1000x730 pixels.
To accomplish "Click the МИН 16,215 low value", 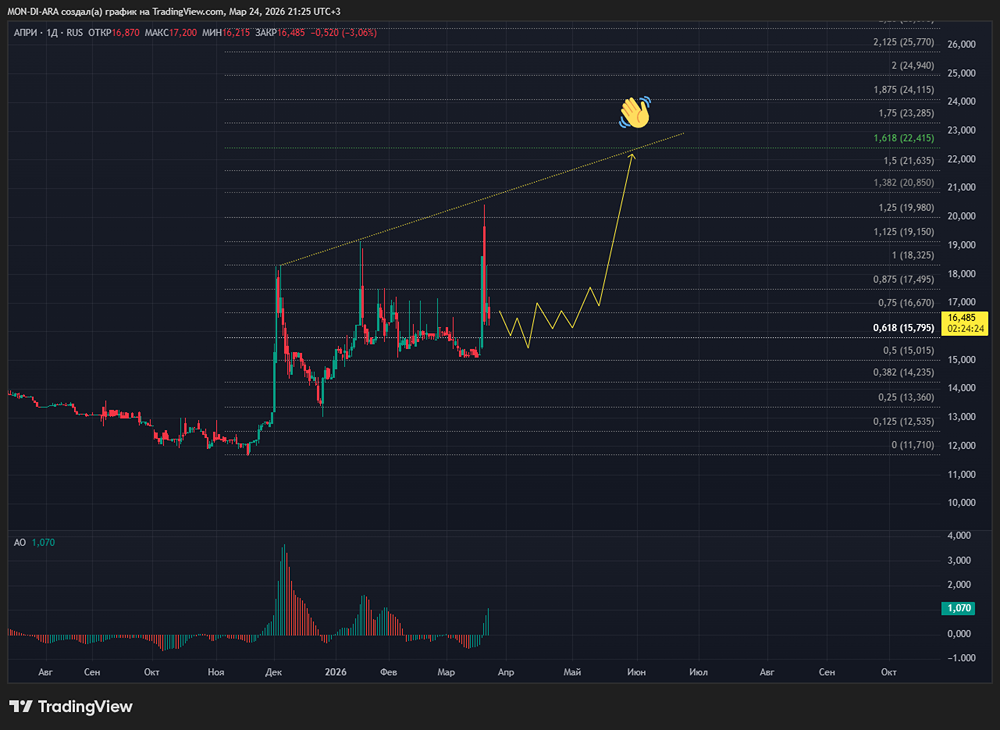I will click(x=226, y=33).
